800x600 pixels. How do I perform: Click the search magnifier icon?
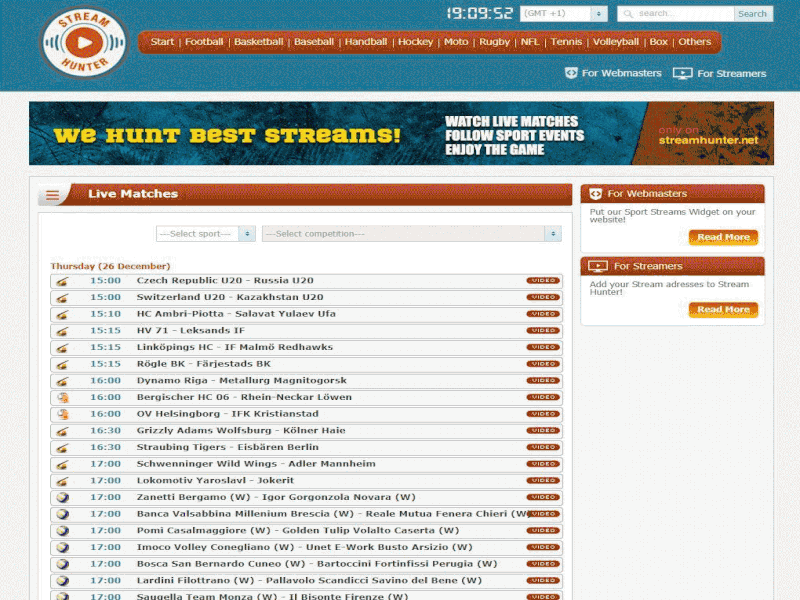click(x=628, y=14)
